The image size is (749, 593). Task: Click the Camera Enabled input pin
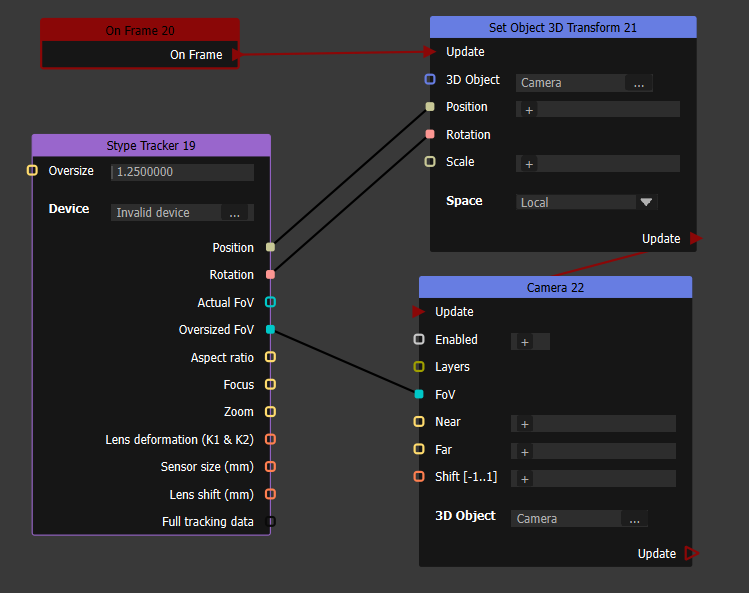point(419,340)
